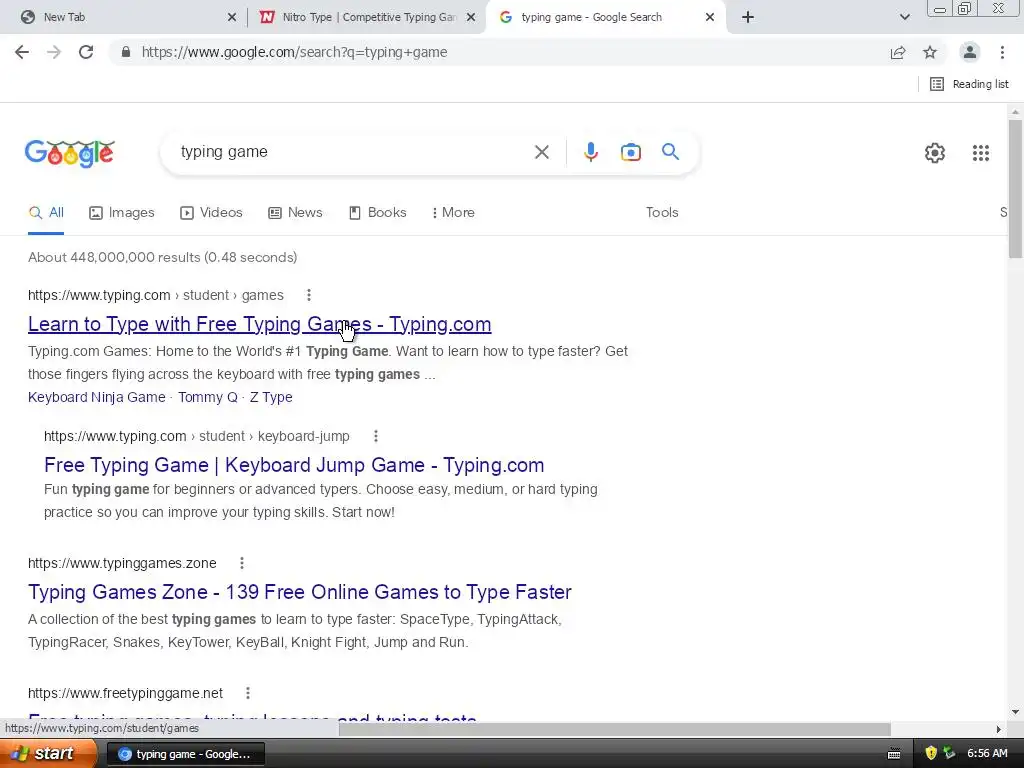
Task: Click the scroll right arrow
Action: point(998,729)
